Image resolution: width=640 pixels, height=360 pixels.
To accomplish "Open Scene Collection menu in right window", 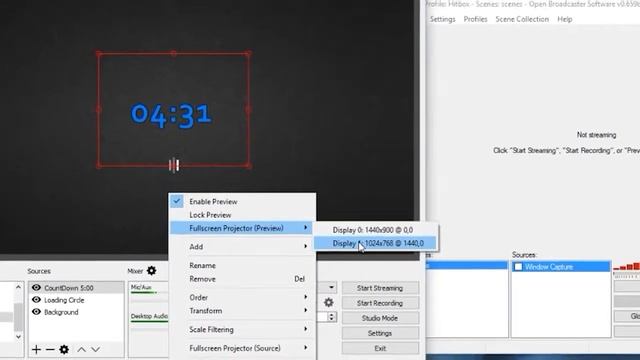I will (522, 19).
